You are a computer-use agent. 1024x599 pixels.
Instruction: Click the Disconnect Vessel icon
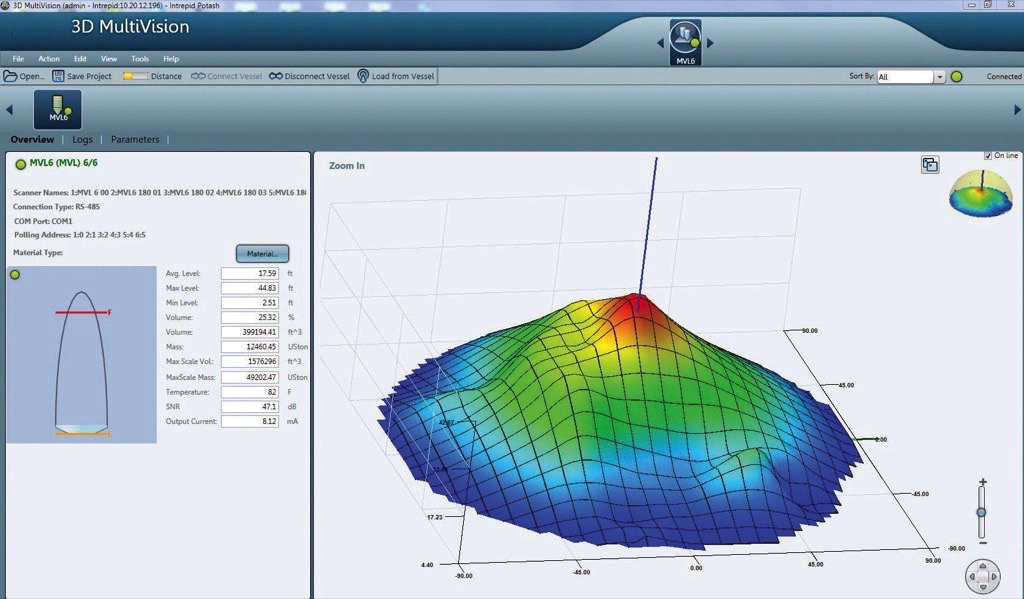click(276, 76)
